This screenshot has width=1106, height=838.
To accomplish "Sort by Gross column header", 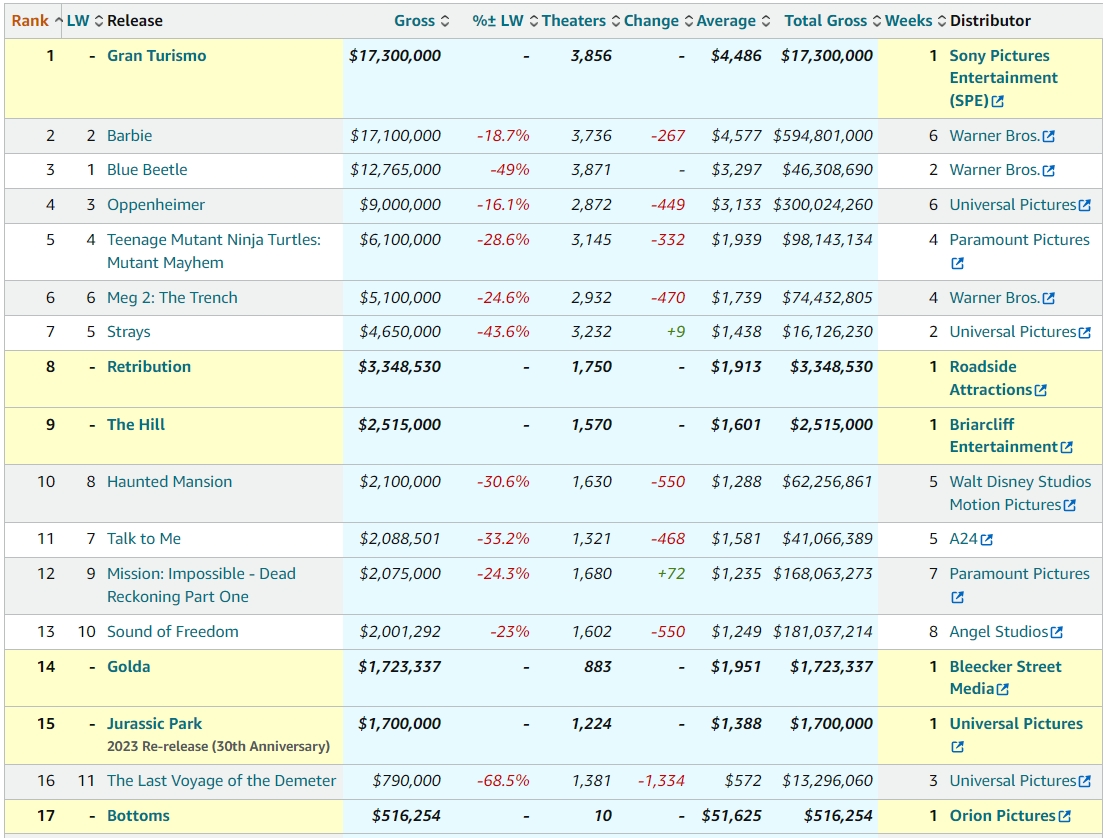I will tap(421, 21).
